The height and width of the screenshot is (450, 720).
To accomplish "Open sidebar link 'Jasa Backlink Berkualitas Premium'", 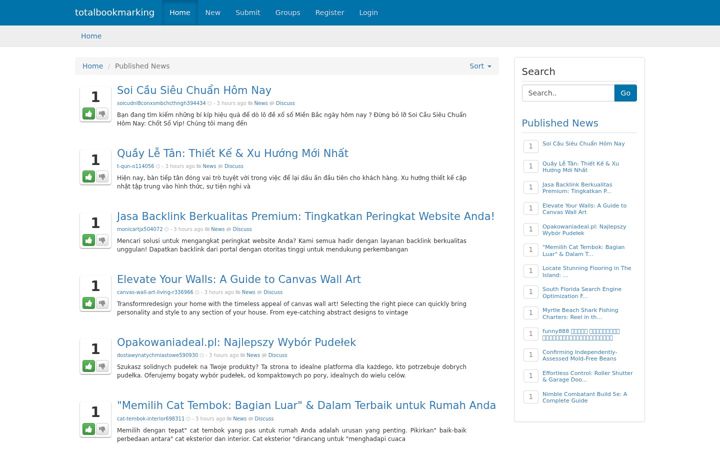I will coord(577,187).
